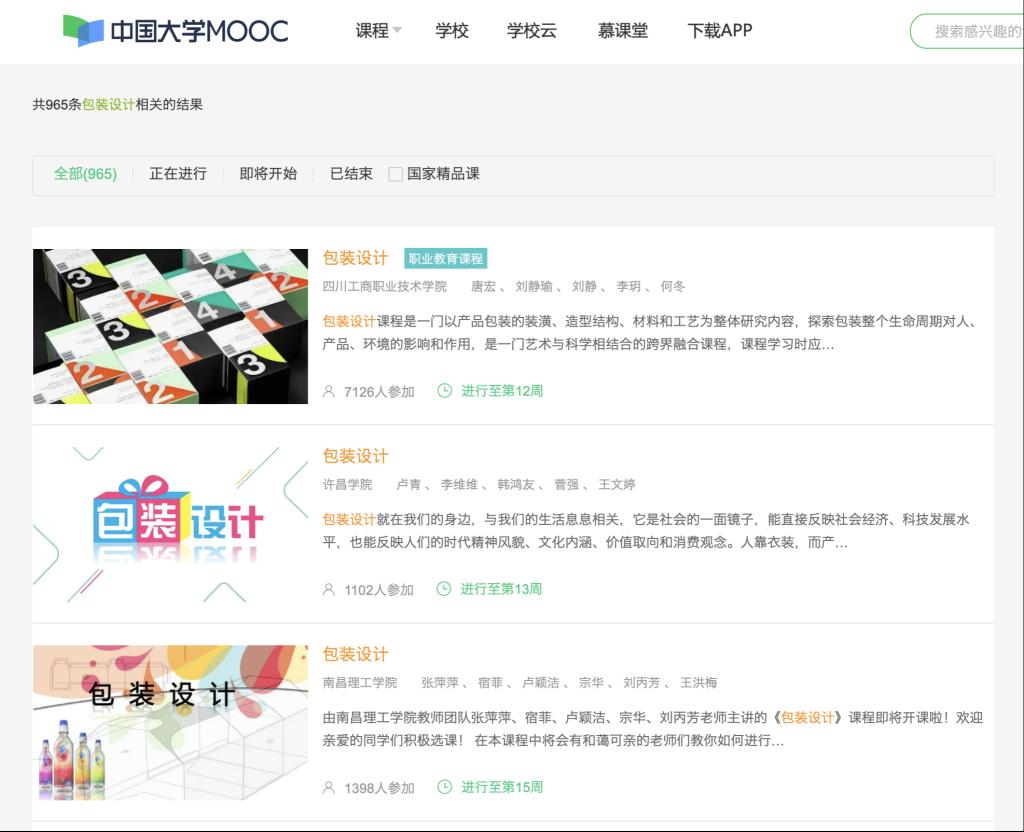Image resolution: width=1024 pixels, height=832 pixels.
Task: Go to the 学校 navigation item
Action: click(452, 31)
